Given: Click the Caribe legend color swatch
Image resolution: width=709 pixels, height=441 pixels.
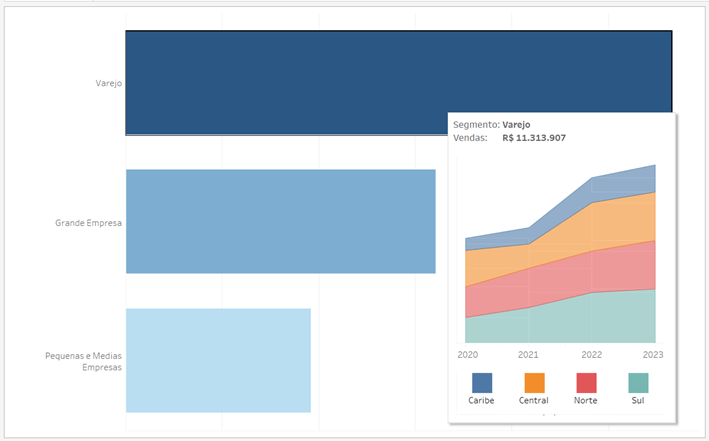Looking at the screenshot, I should pos(482,383).
